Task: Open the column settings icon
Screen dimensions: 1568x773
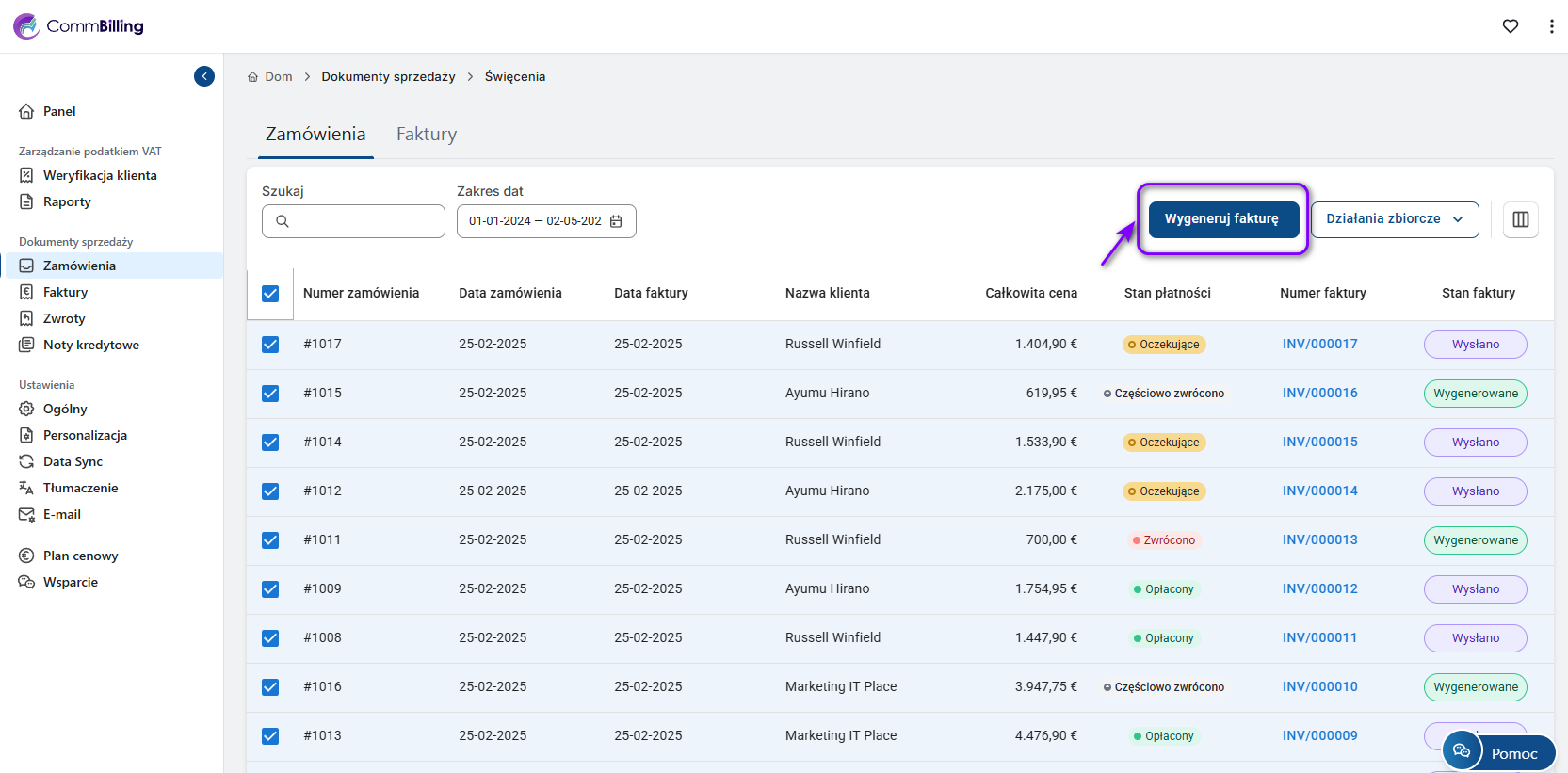Action: click(x=1520, y=219)
